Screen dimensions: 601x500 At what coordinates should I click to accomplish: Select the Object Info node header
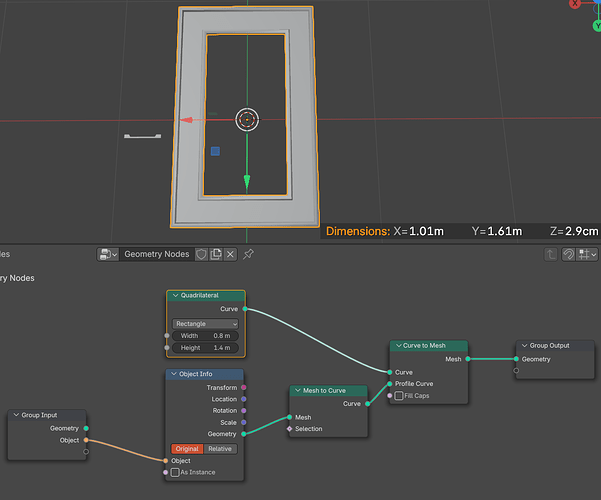tap(205, 374)
